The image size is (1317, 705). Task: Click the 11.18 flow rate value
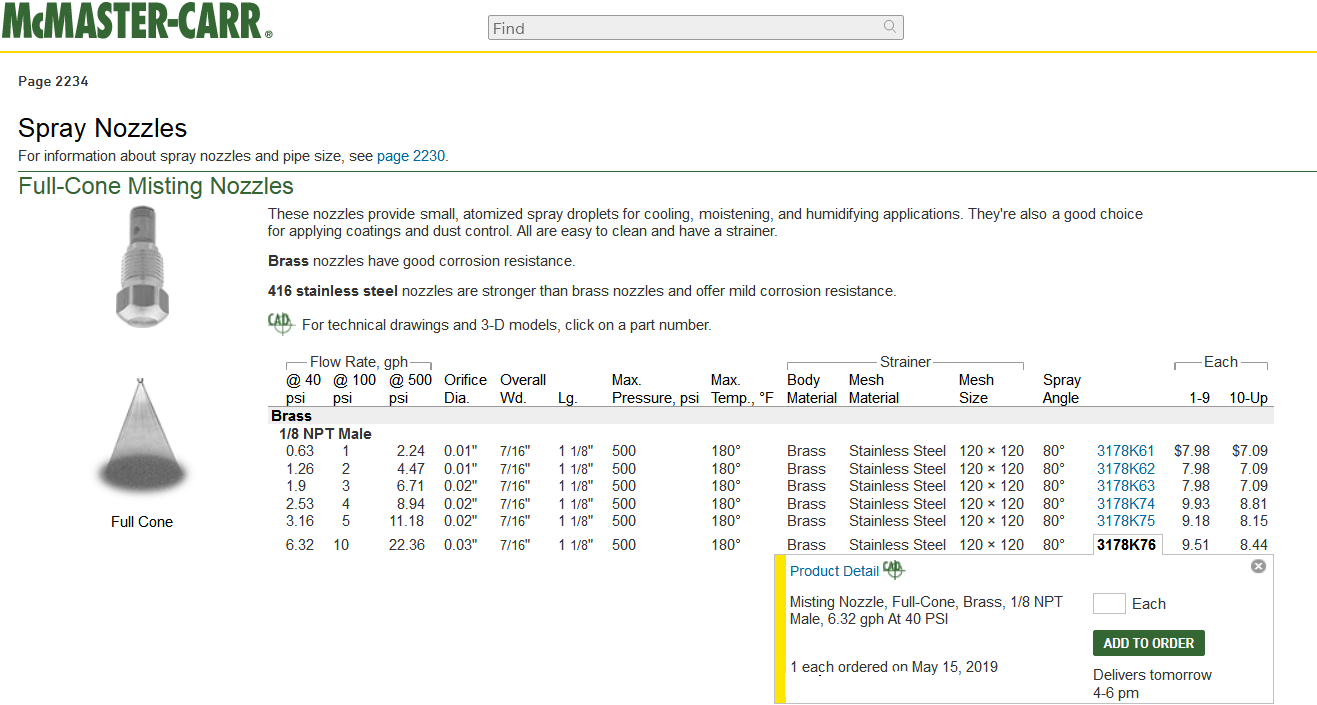coord(407,521)
